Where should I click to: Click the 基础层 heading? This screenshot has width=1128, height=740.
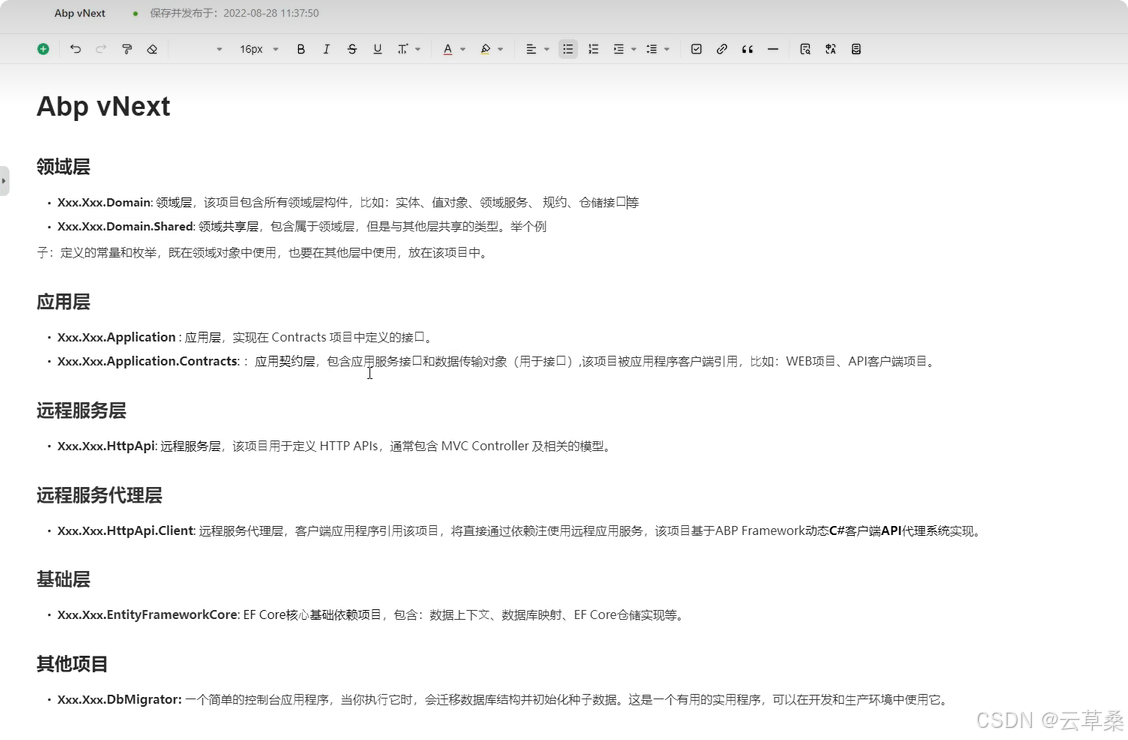point(63,580)
